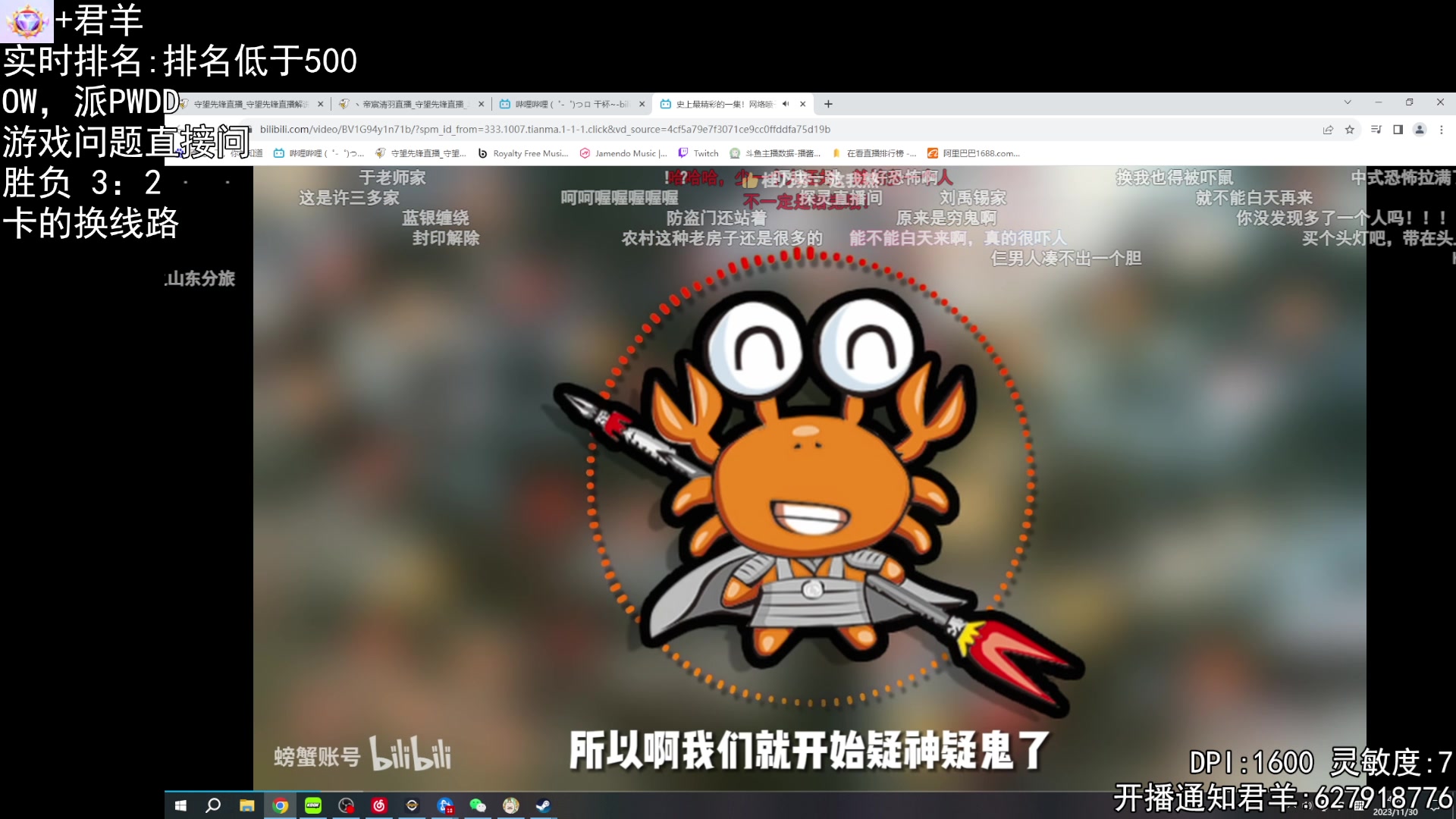Open Steam from the taskbar

pyautogui.click(x=544, y=805)
